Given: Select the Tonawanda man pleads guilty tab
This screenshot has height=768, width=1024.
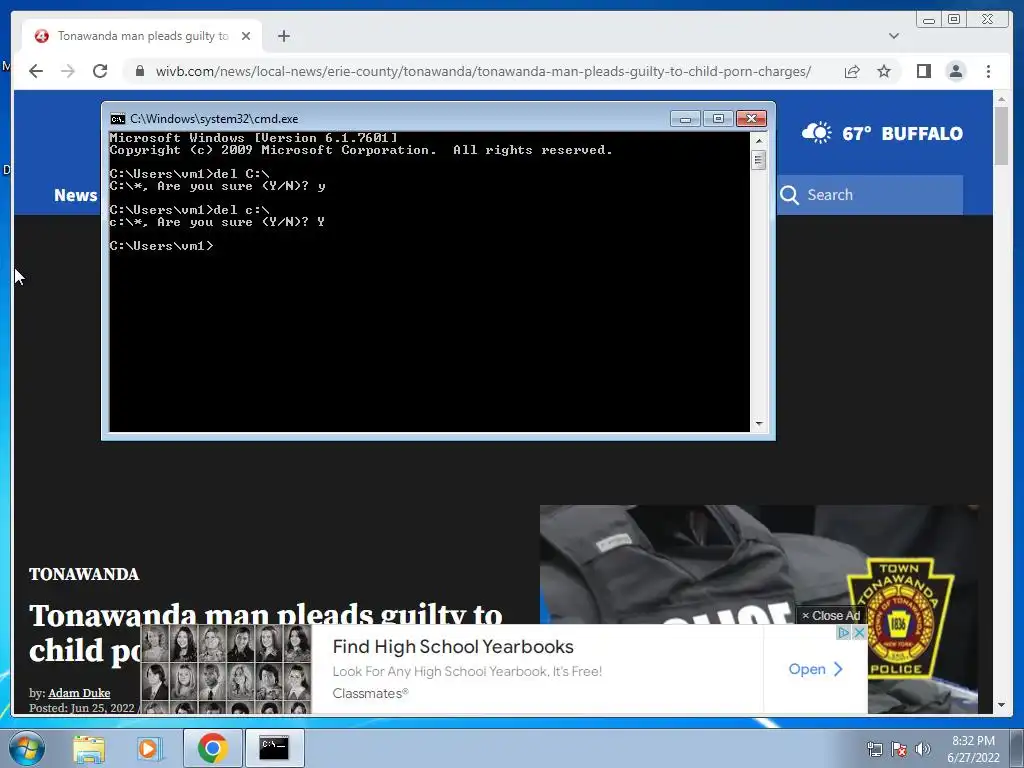Looking at the screenshot, I should click(x=142, y=36).
